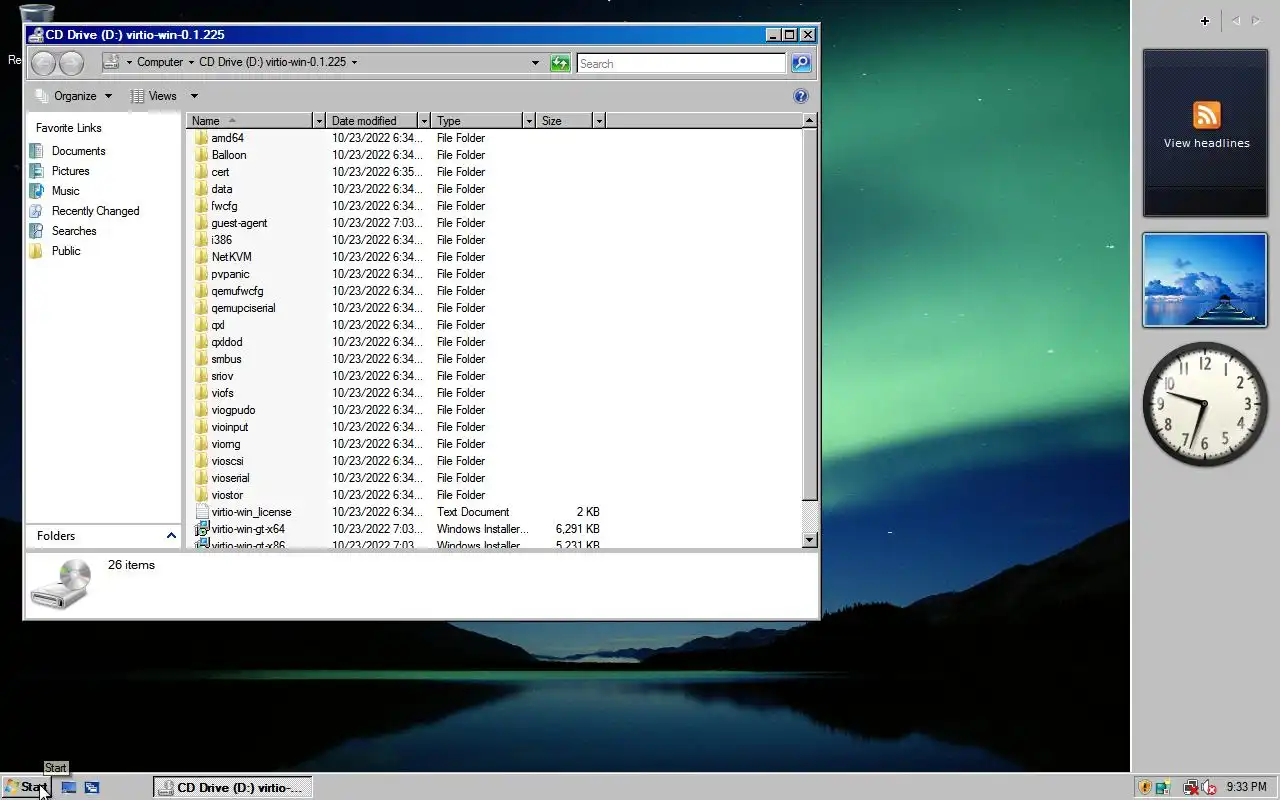This screenshot has width=1280, height=800.
Task: Click the Switch between windows quick launch icon
Action: coord(92,787)
